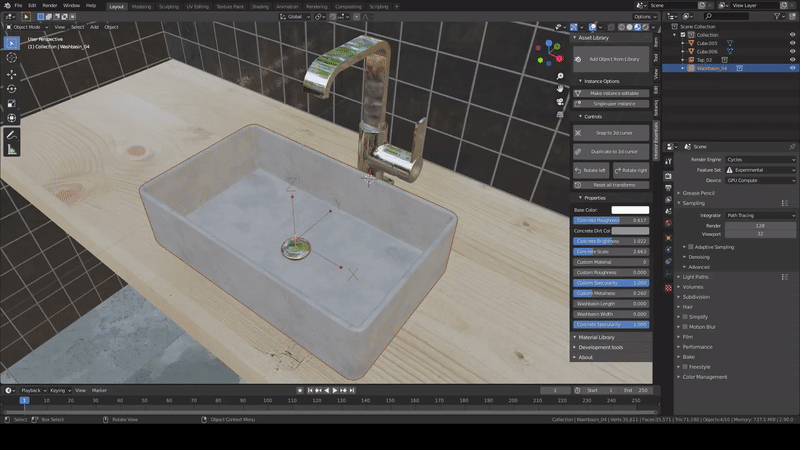Open the Device GPU Compute dropdown
800x450 pixels.
point(760,181)
